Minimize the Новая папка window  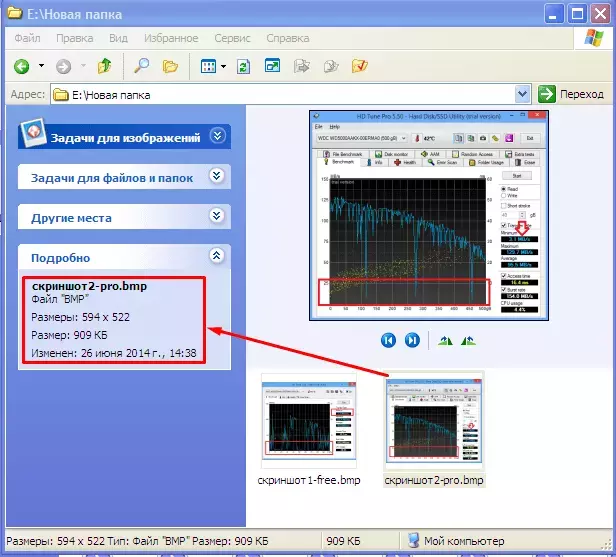(554, 14)
